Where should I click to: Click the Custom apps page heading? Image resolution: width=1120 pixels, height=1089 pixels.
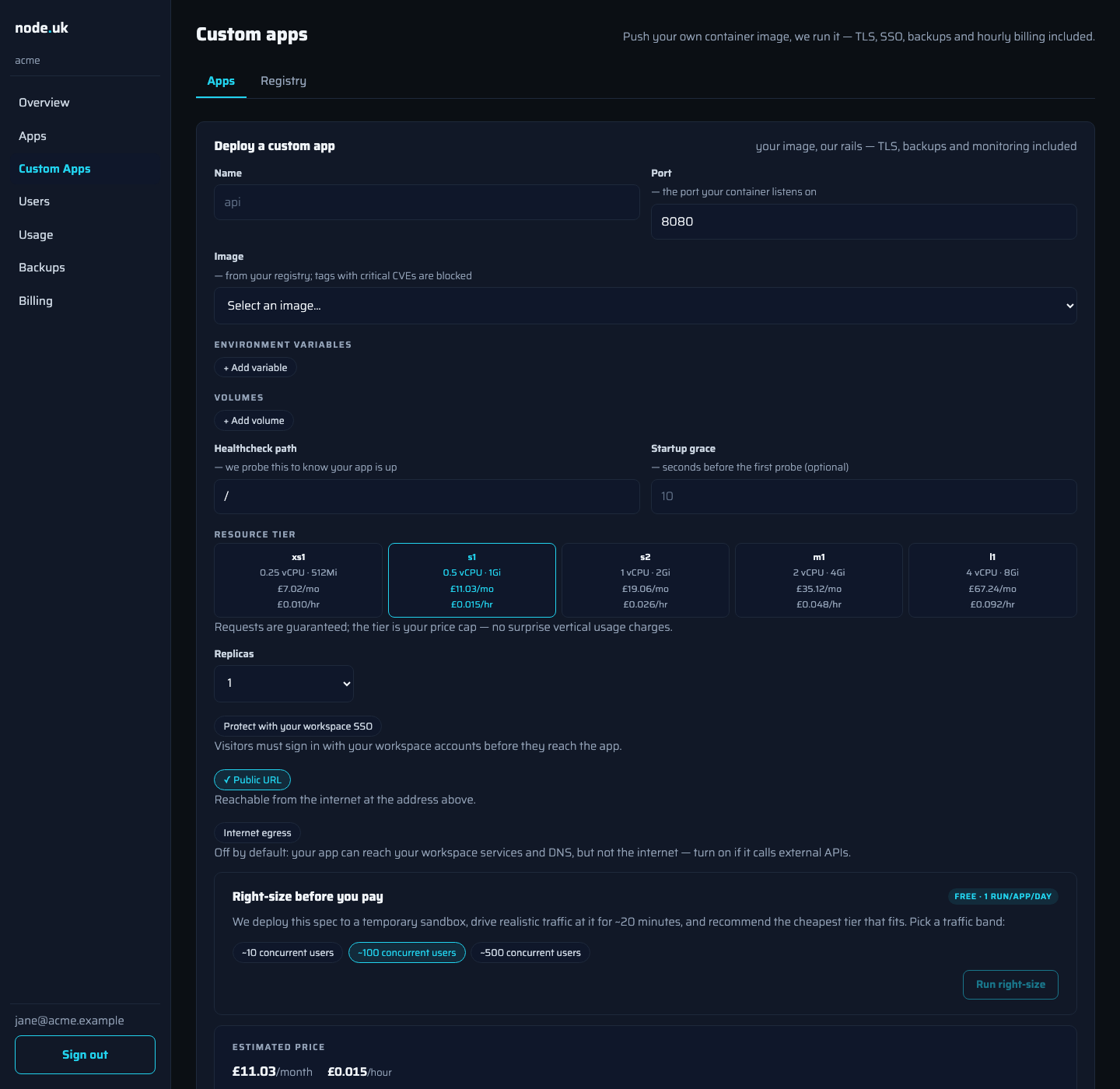tap(252, 35)
